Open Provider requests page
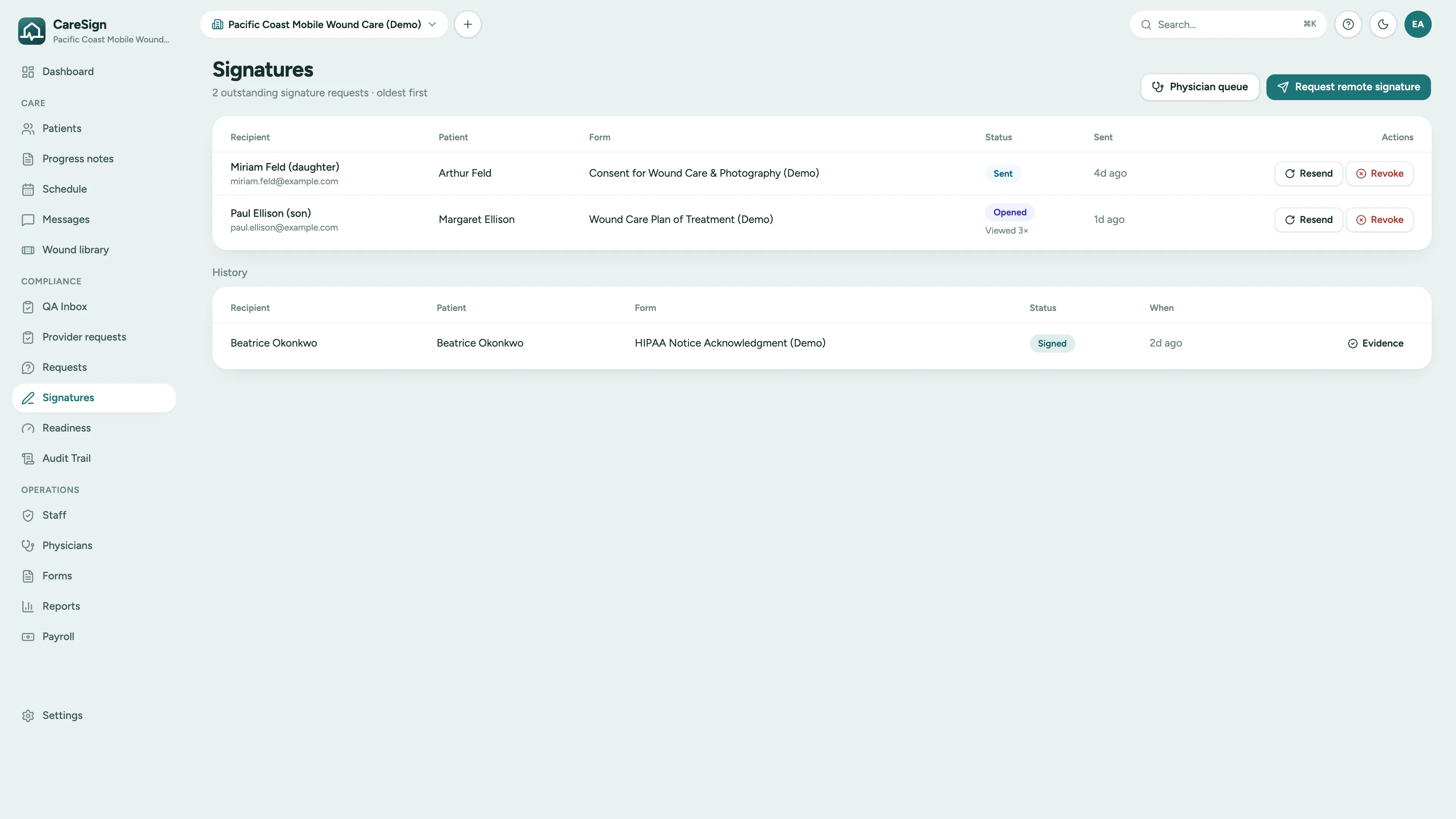 point(94,337)
